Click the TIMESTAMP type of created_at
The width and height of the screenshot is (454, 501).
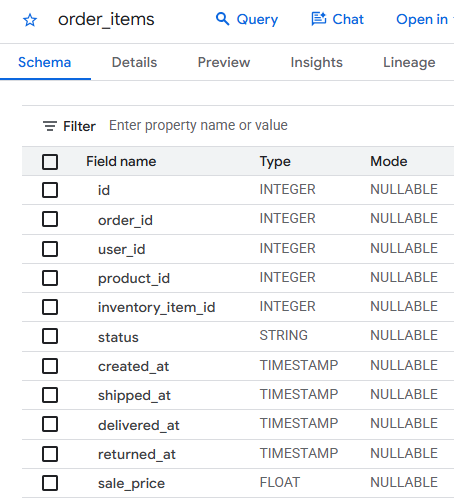(299, 365)
